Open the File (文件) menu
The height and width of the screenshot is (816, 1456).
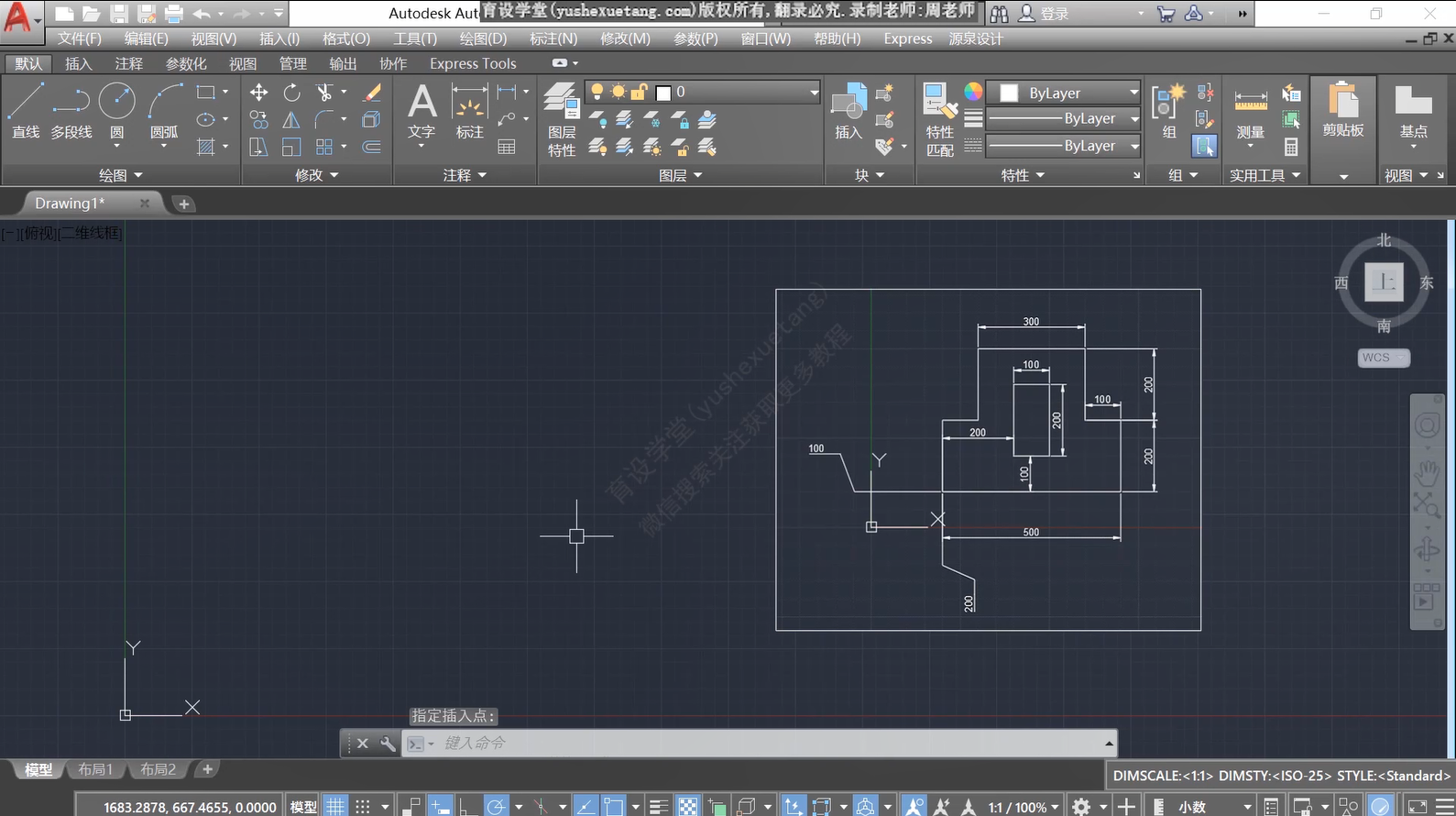[80, 39]
